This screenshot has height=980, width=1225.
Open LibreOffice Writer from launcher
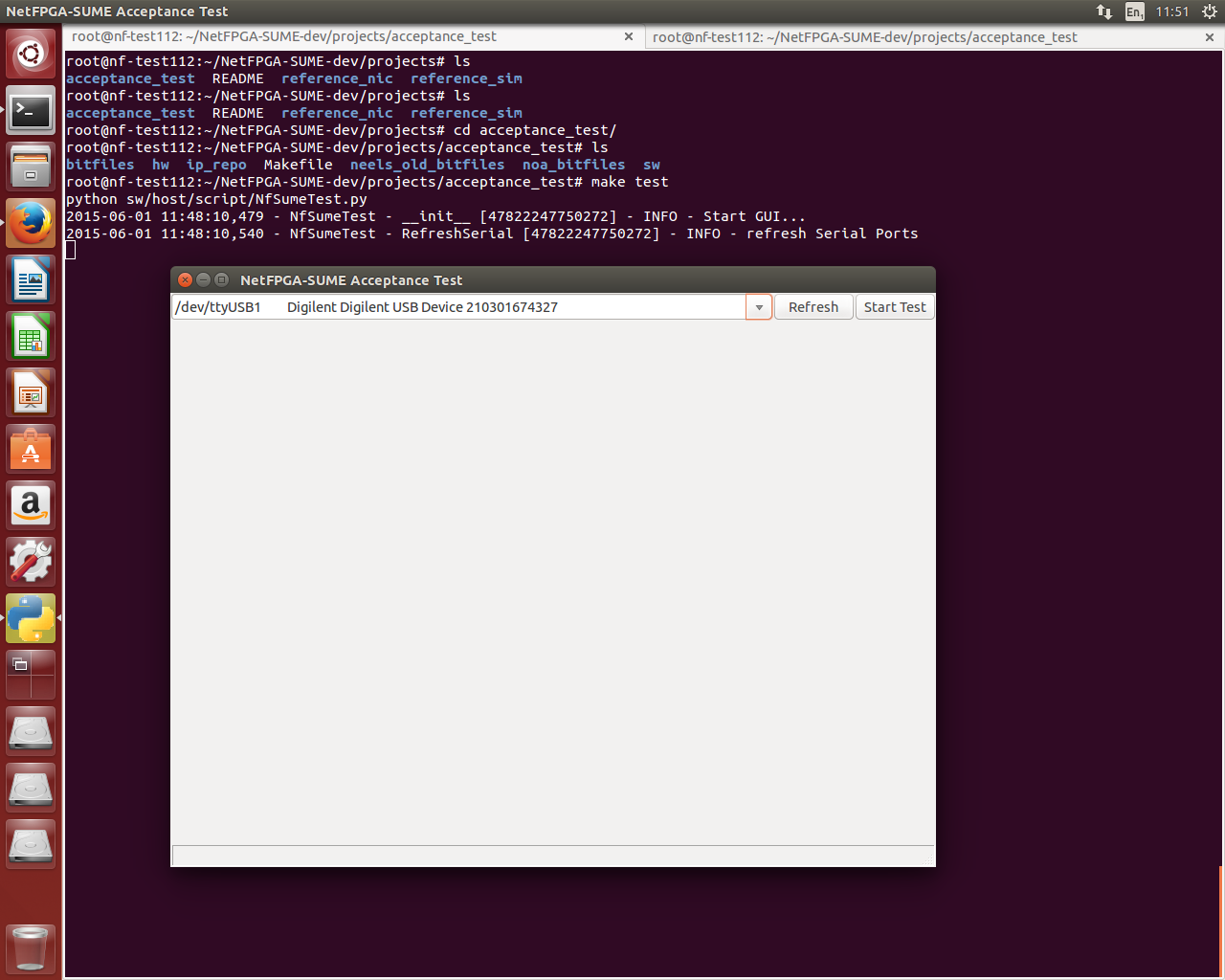point(31,280)
